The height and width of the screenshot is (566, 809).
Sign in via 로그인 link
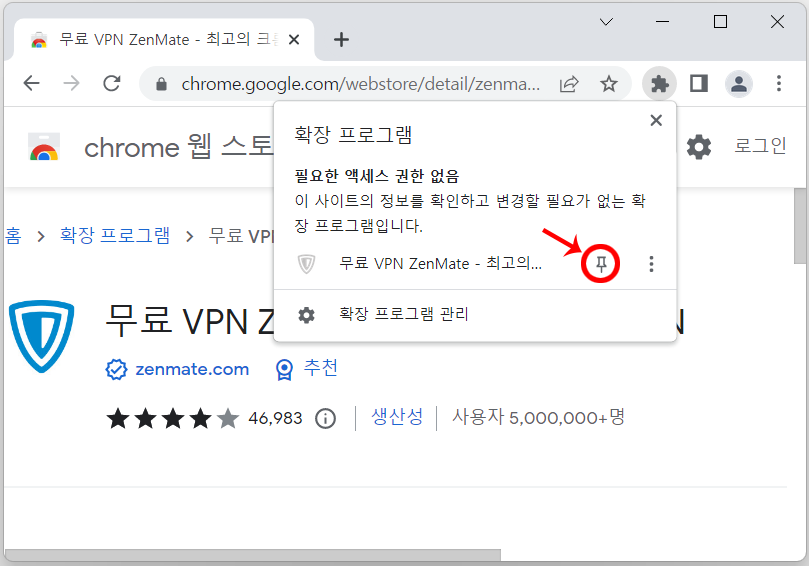pos(760,146)
